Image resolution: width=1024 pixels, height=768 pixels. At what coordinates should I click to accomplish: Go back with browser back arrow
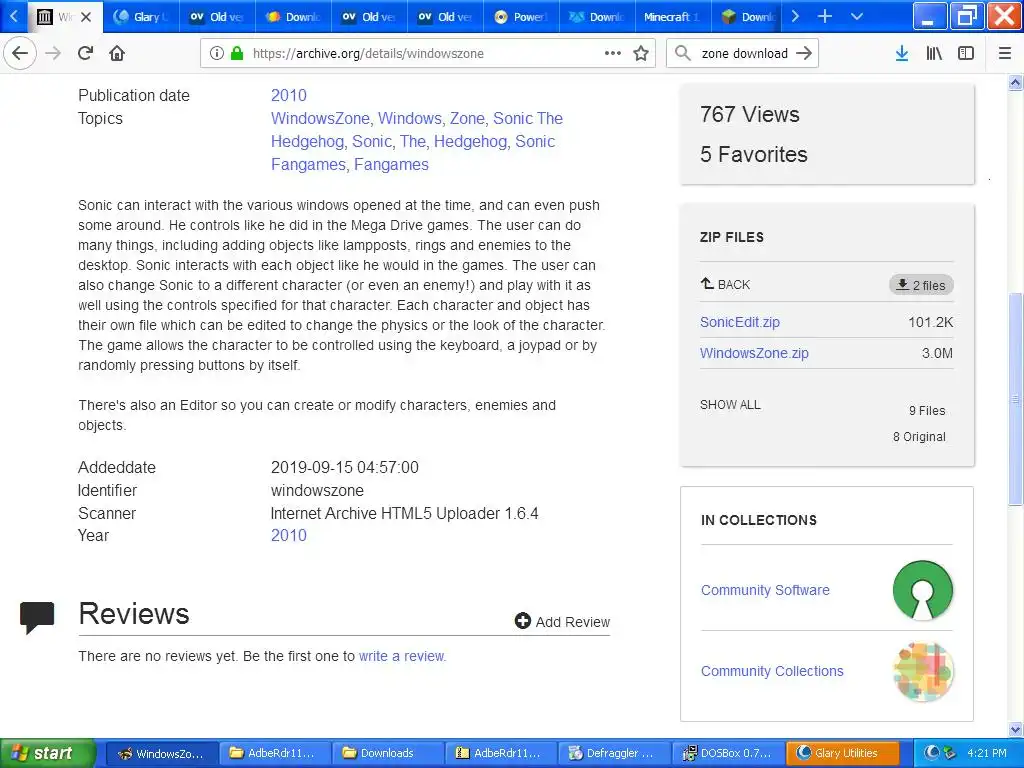click(x=20, y=53)
